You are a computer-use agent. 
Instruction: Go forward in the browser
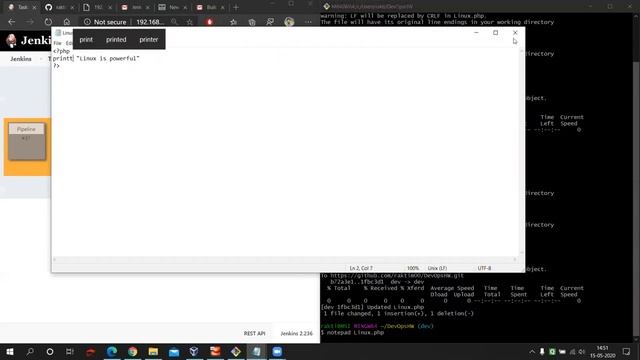(29, 22)
